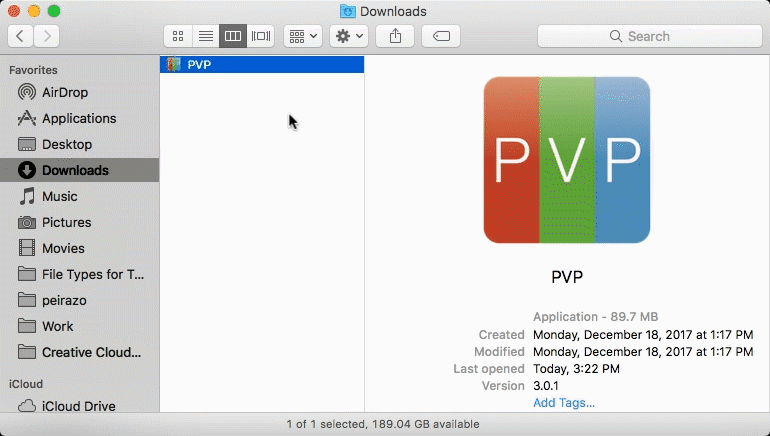The image size is (770, 436).
Task: Open the item arrangement dropdown
Action: [303, 36]
